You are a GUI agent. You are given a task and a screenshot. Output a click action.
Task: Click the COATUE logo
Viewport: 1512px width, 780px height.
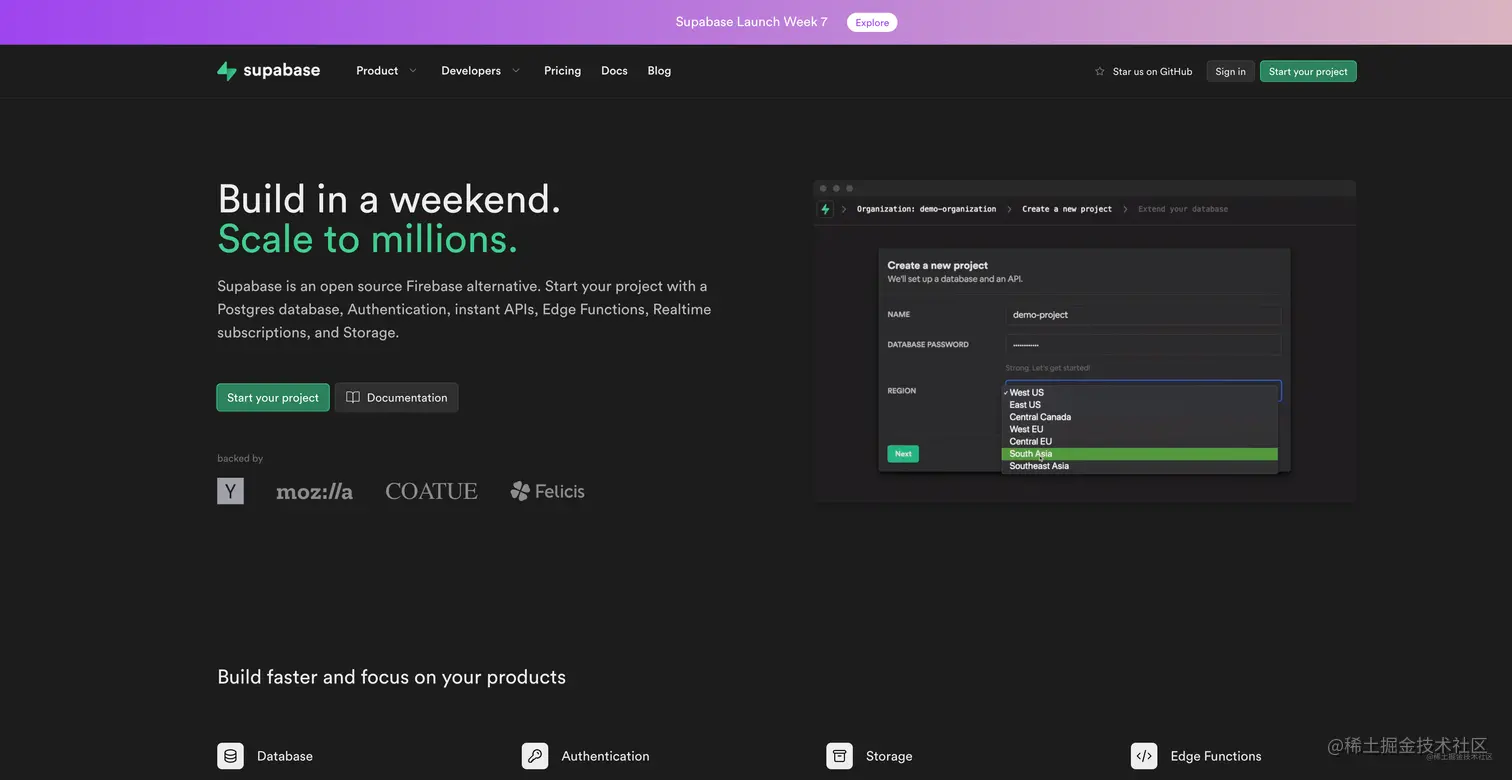(431, 491)
